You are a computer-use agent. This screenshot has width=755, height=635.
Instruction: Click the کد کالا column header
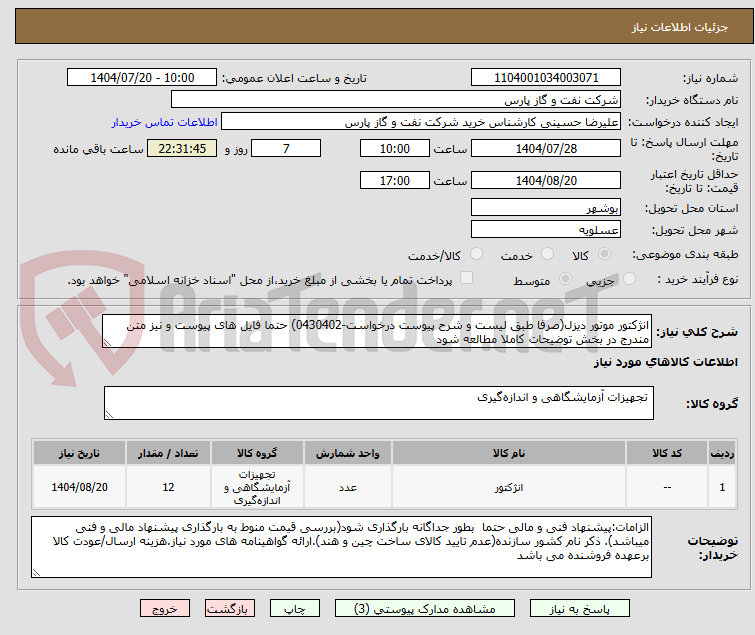tap(667, 453)
